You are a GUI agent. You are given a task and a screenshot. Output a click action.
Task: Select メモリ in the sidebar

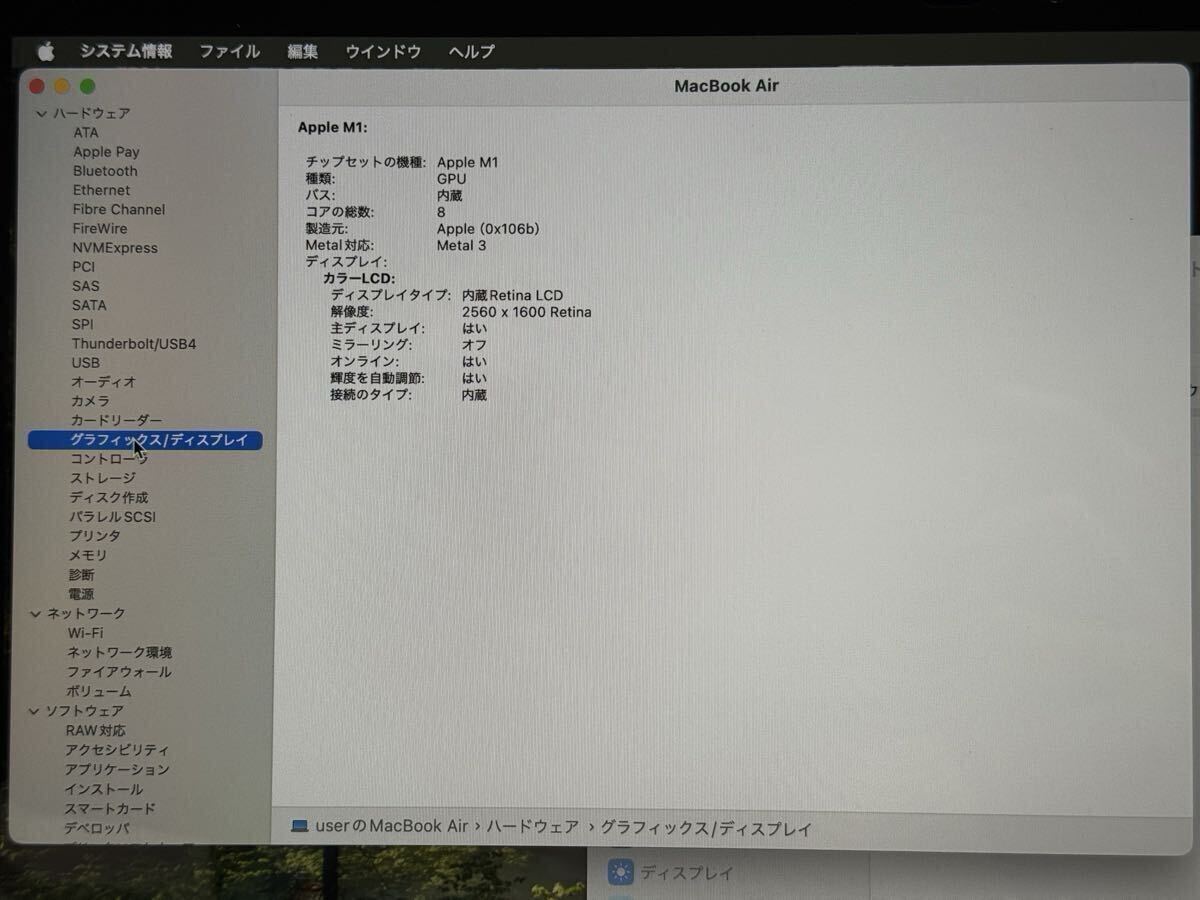87,555
